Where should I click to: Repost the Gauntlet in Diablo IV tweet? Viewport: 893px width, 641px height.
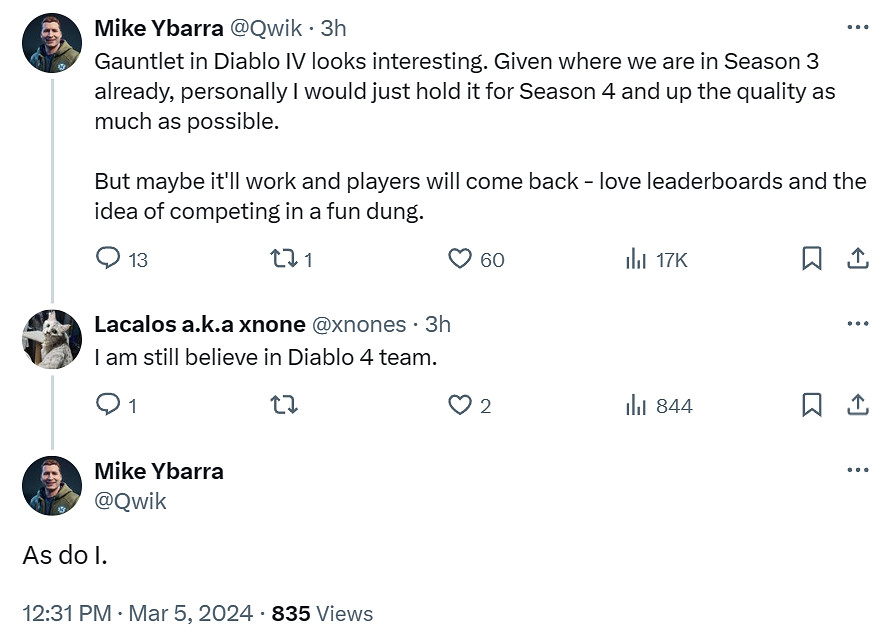point(283,259)
